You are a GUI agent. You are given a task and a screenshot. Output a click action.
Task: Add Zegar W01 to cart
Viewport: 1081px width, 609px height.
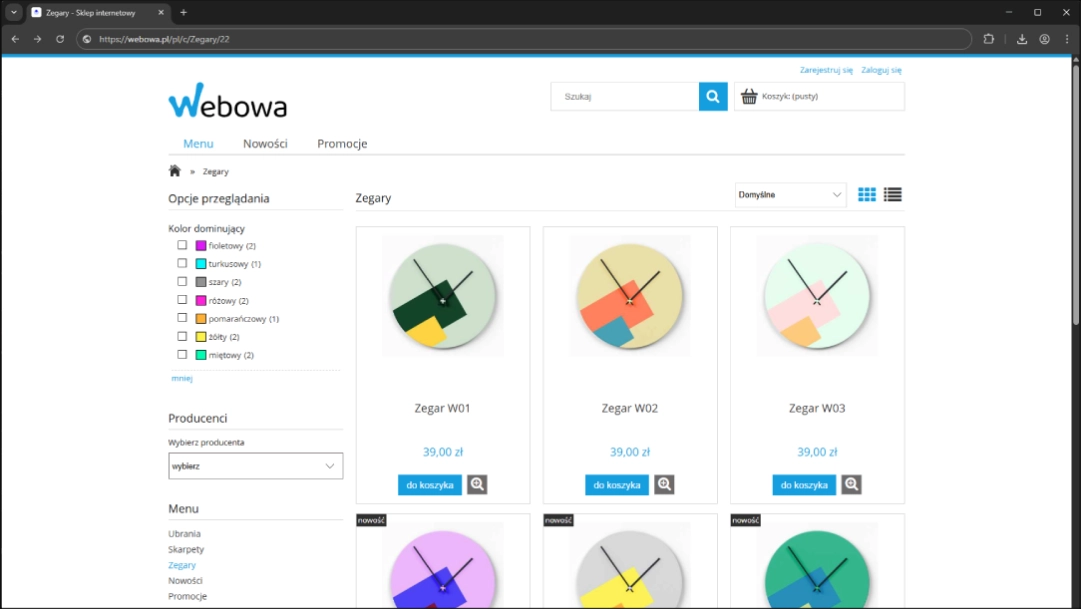click(x=429, y=485)
